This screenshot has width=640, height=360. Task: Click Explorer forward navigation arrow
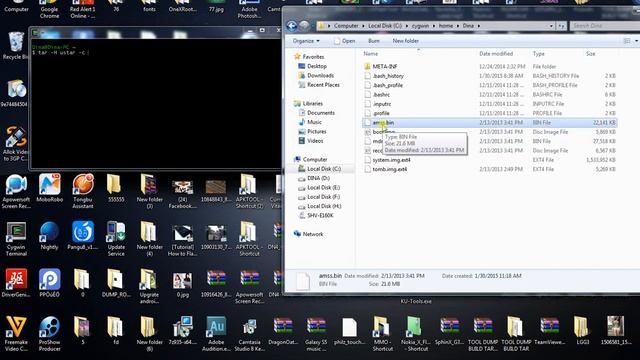click(304, 26)
